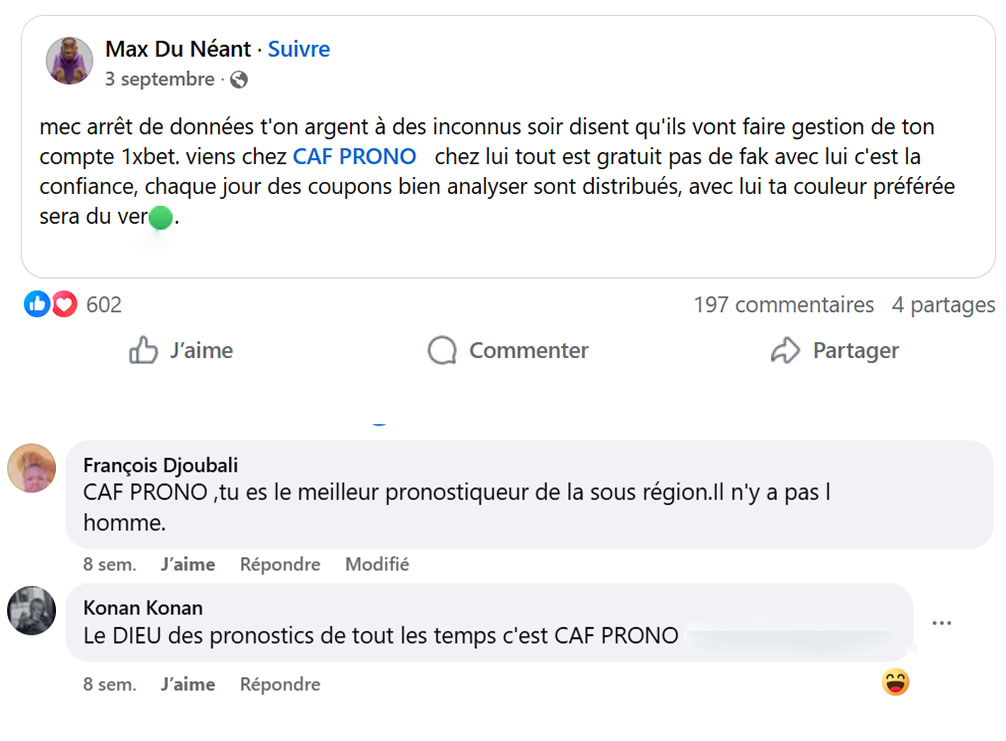
Task: Click Modifié on François Djoubali's comment
Action: (x=376, y=564)
